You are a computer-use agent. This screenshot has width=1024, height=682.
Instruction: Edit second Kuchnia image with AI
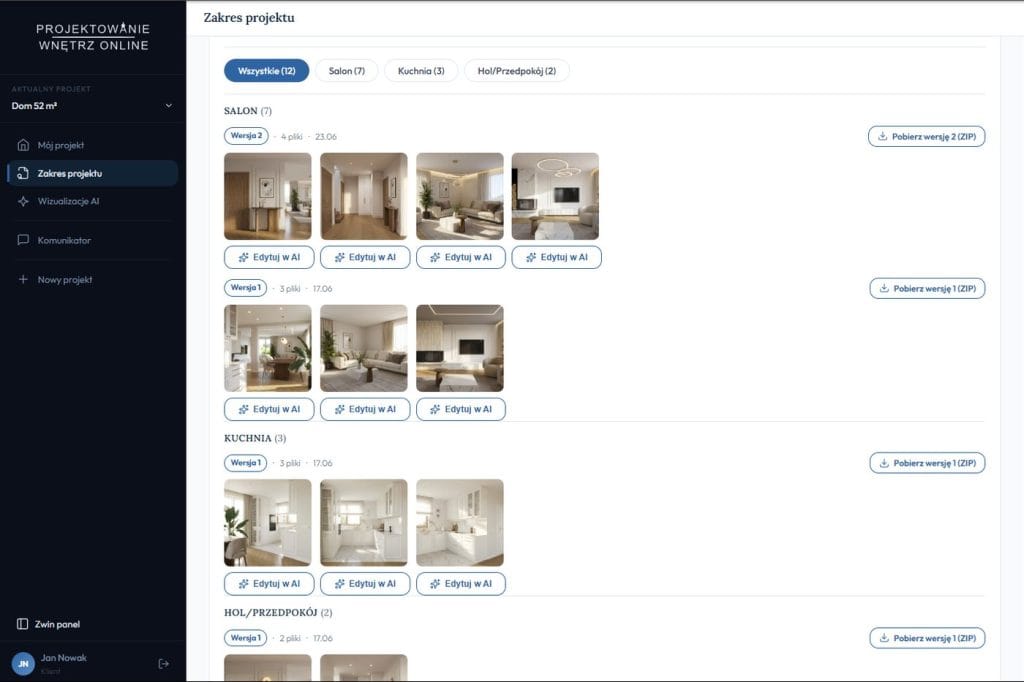point(365,584)
